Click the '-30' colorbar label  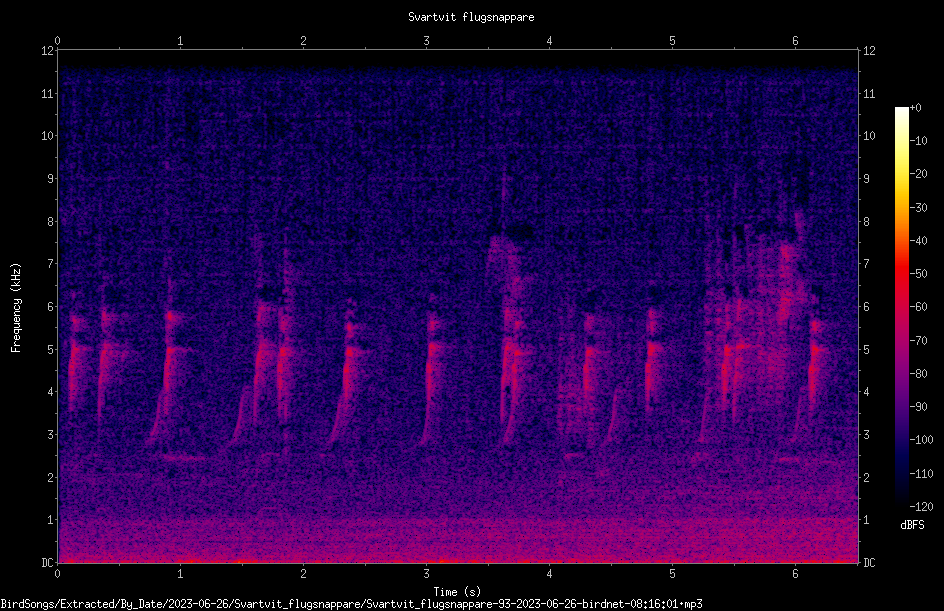point(918,208)
